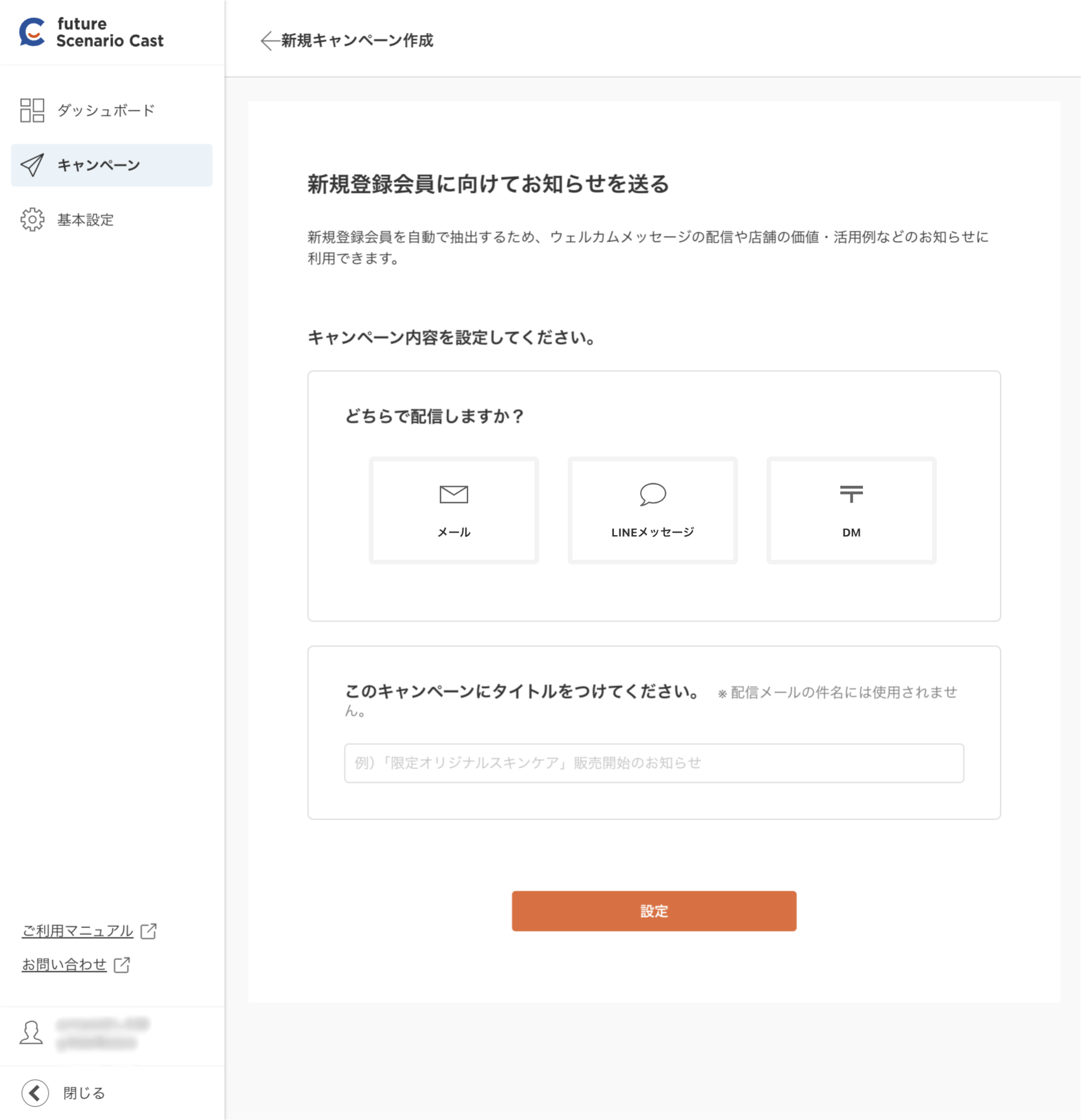Select the dashboard grid icon in sidebar

33,110
